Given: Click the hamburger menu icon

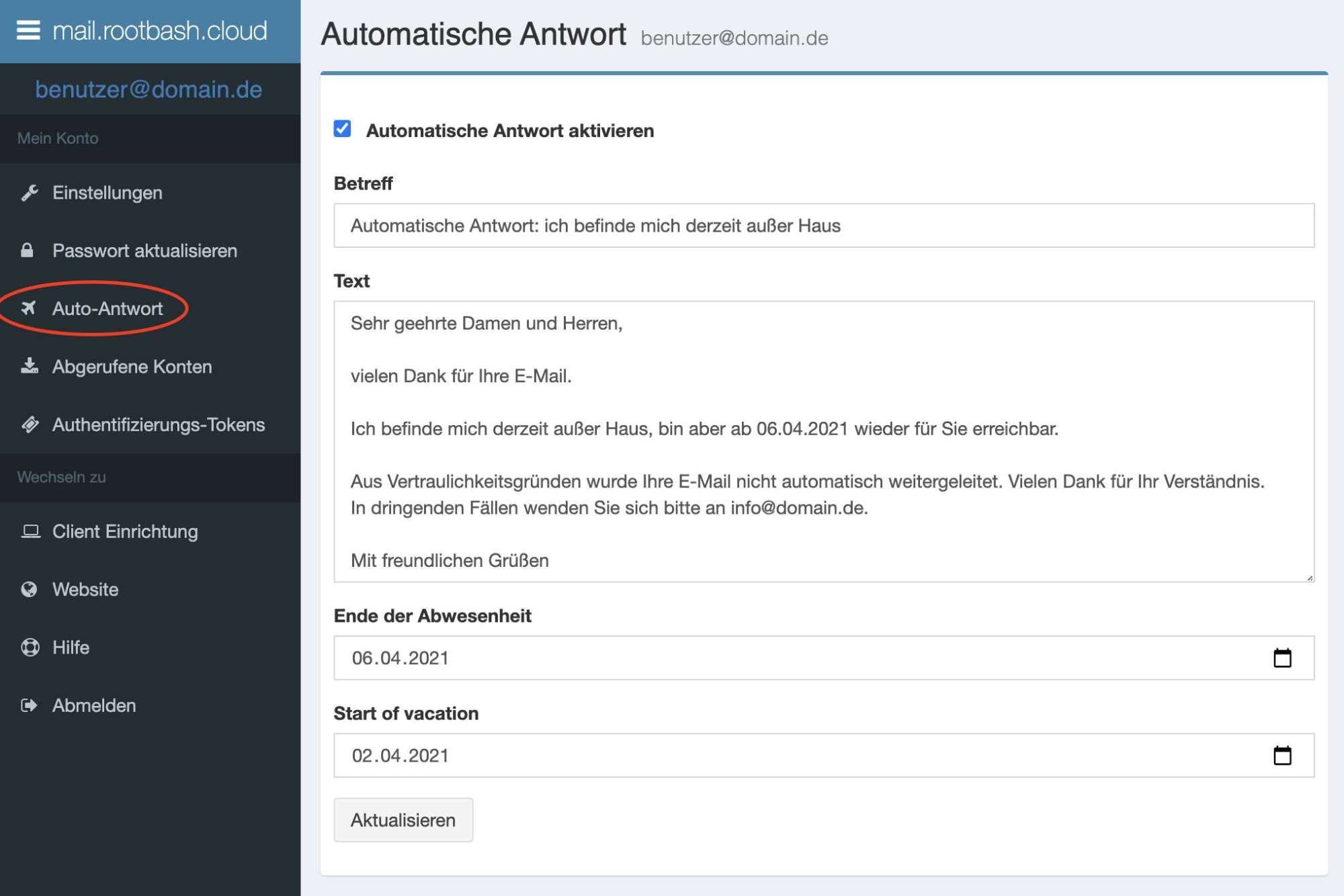Looking at the screenshot, I should point(28,30).
